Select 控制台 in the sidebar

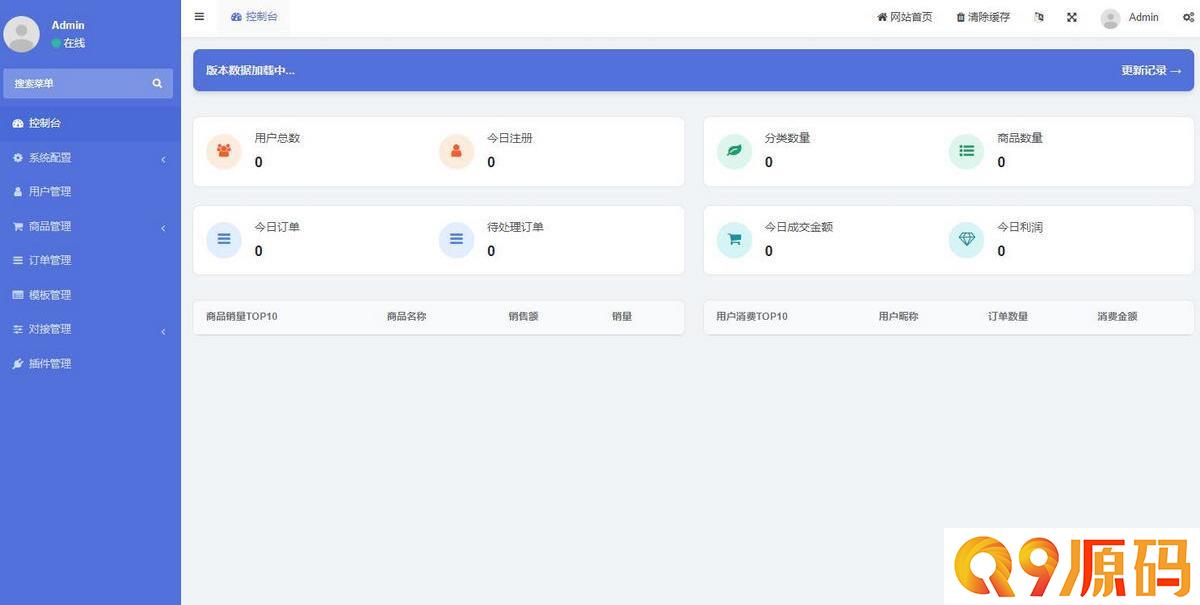click(x=90, y=123)
